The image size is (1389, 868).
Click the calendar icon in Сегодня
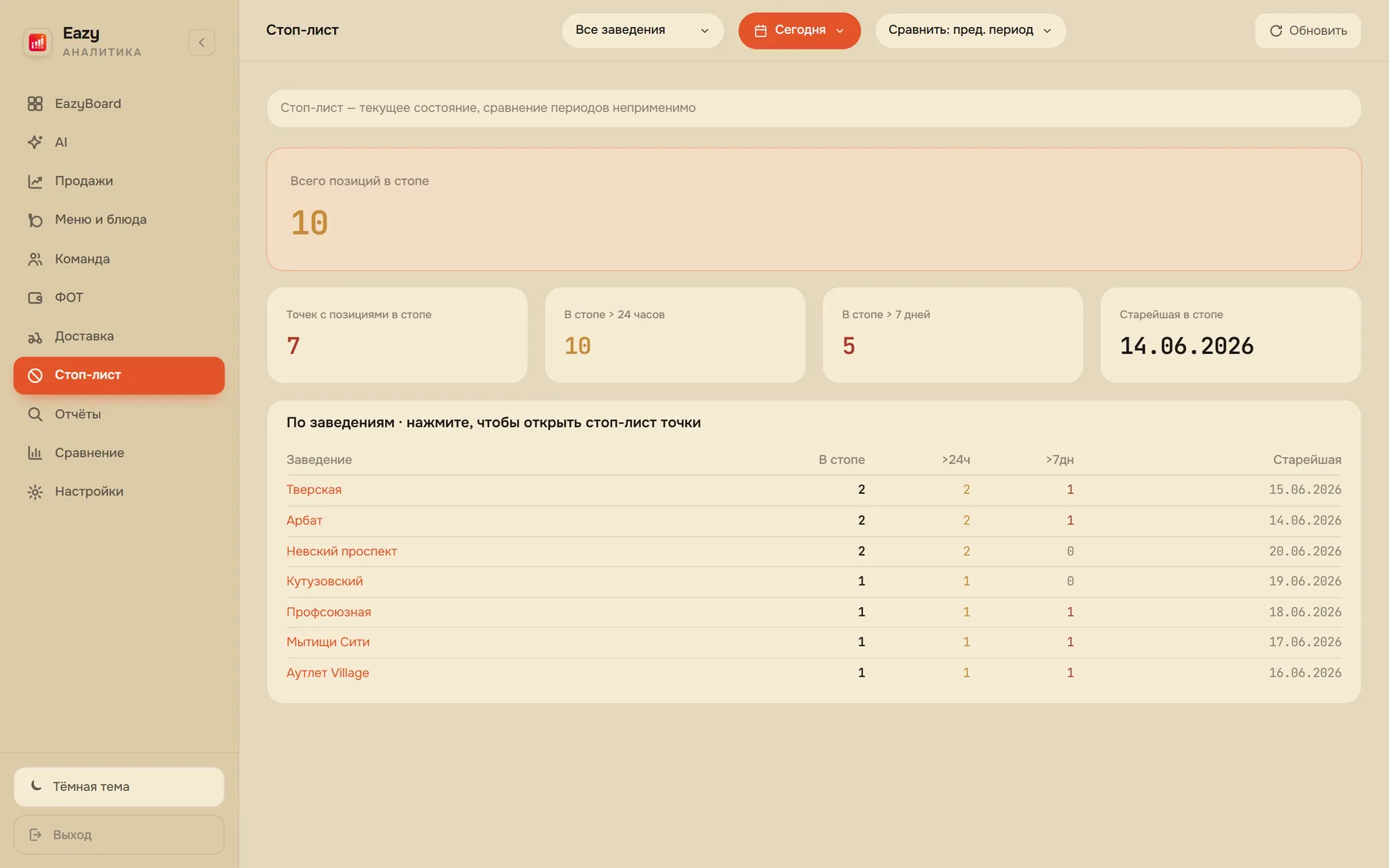tap(760, 31)
